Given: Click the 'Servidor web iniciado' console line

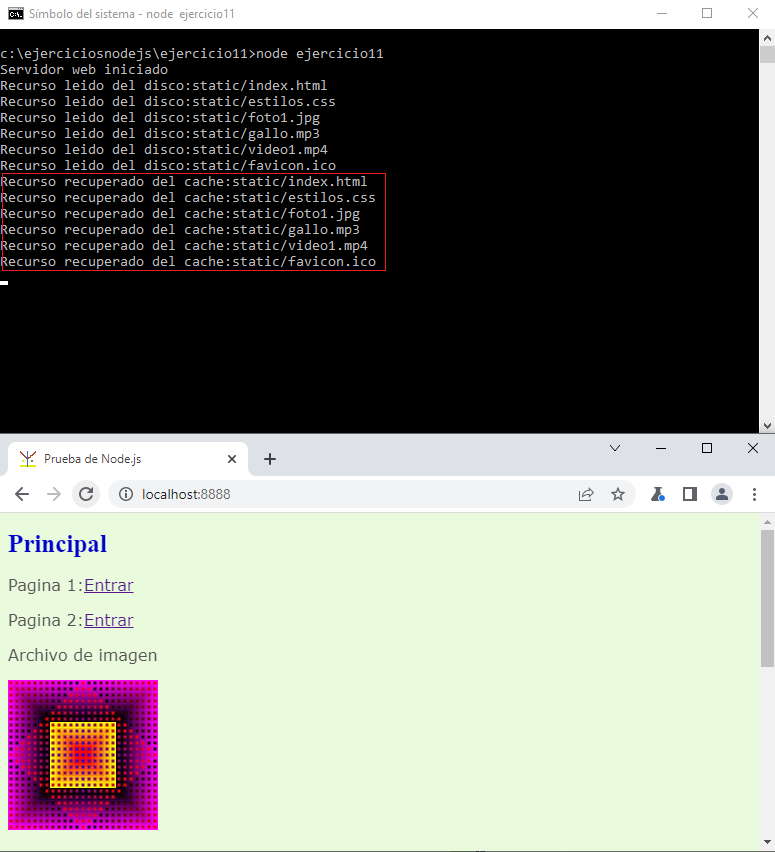Looking at the screenshot, I should pyautogui.click(x=84, y=70).
